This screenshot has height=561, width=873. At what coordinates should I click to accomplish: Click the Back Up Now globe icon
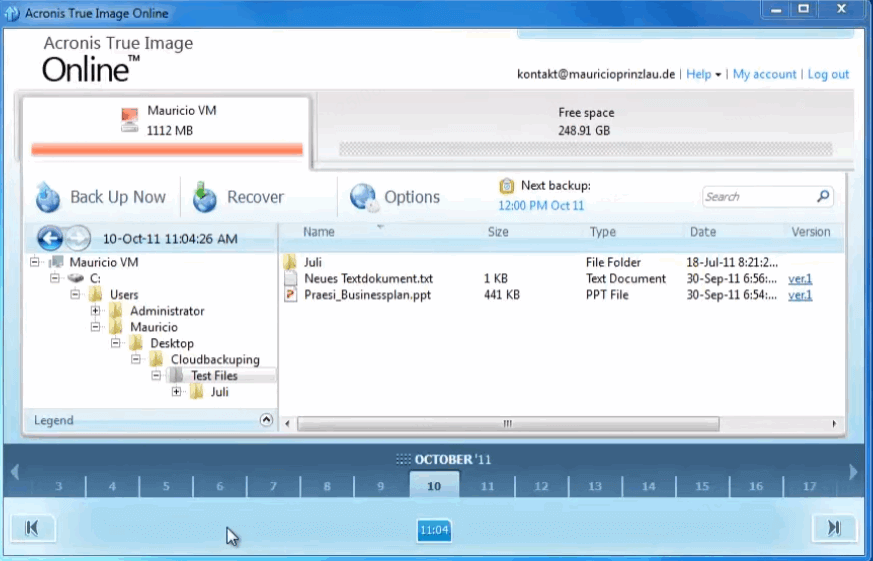click(x=48, y=196)
